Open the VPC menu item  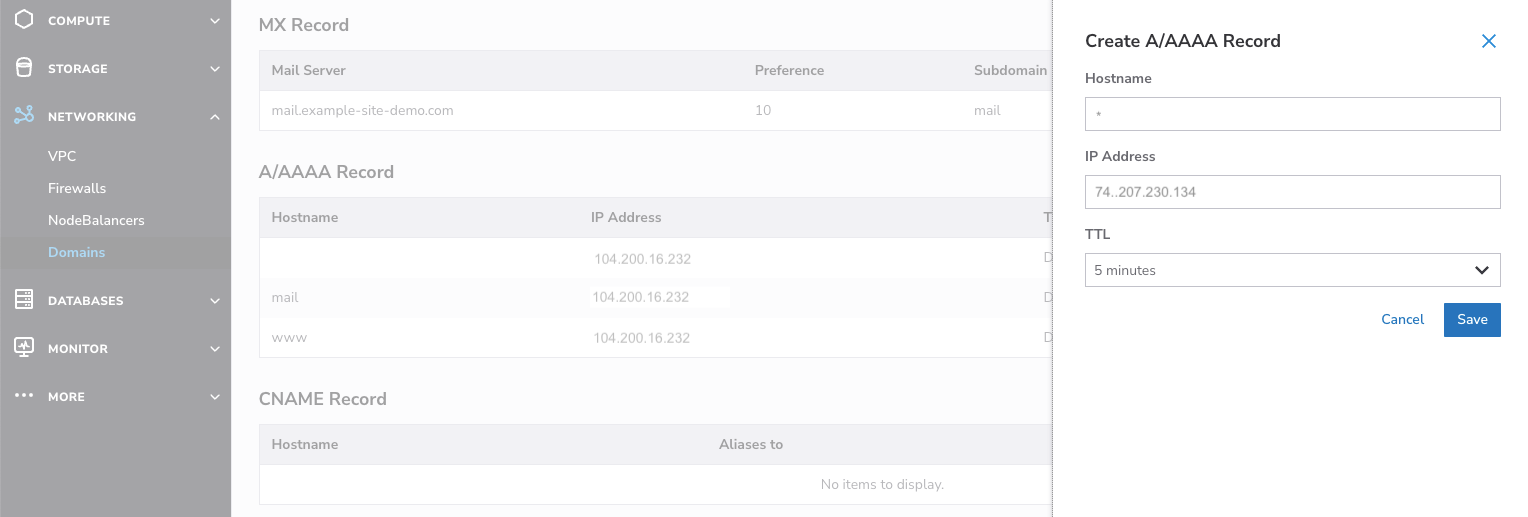pyautogui.click(x=62, y=156)
